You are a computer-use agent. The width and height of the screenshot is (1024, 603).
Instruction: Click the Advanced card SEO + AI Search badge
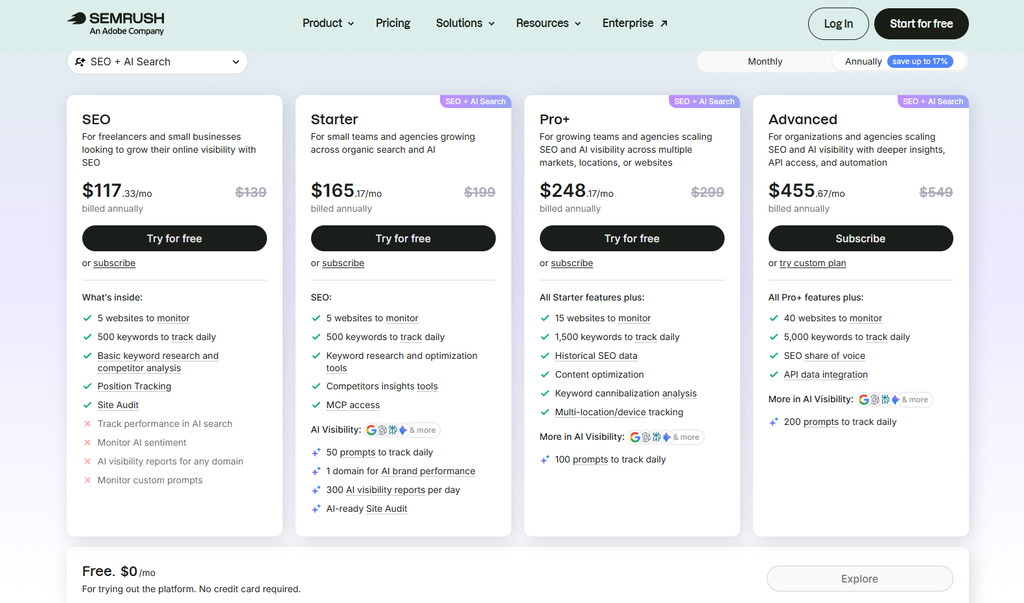(x=933, y=101)
